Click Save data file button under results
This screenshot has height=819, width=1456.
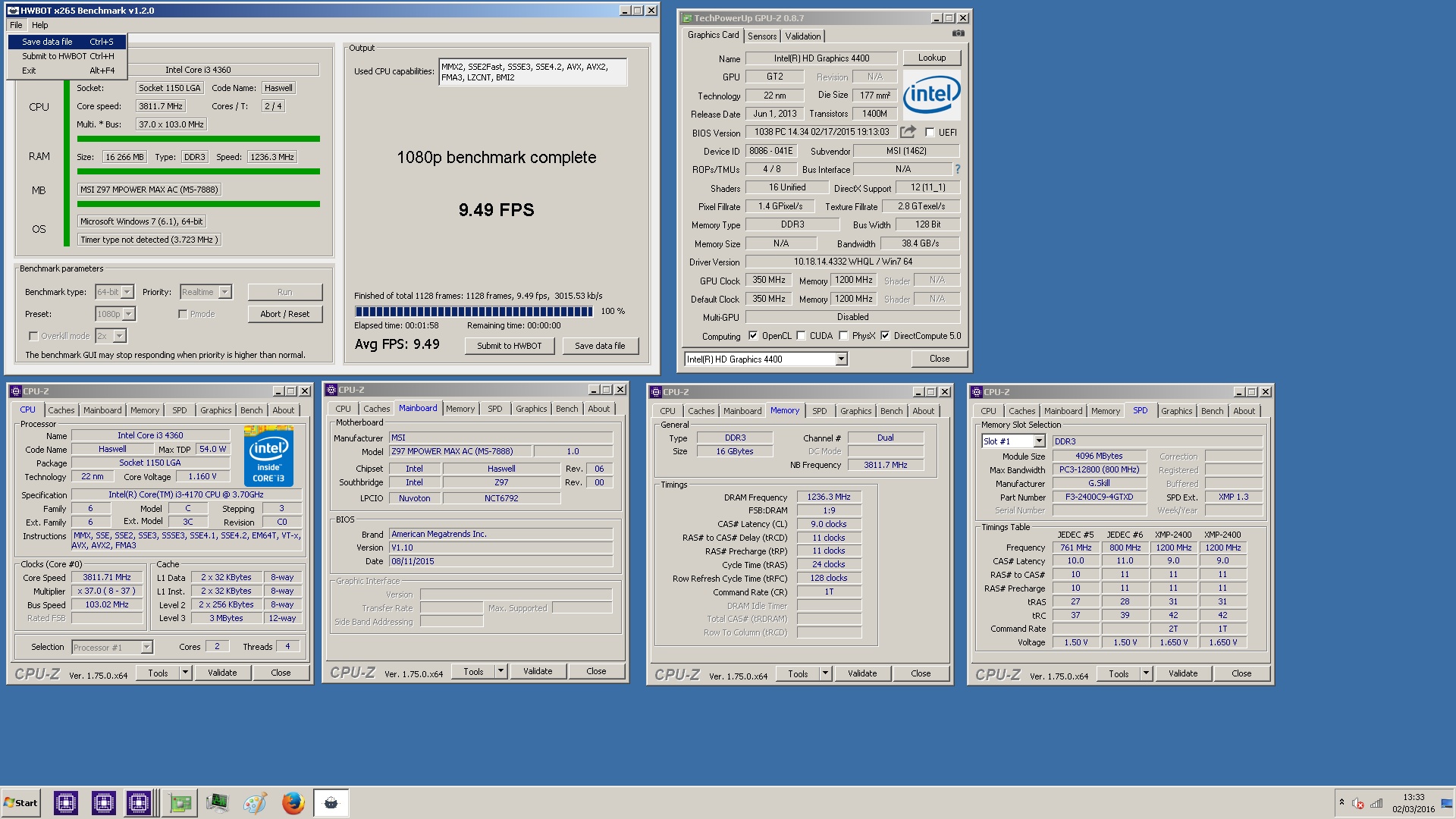tap(601, 346)
